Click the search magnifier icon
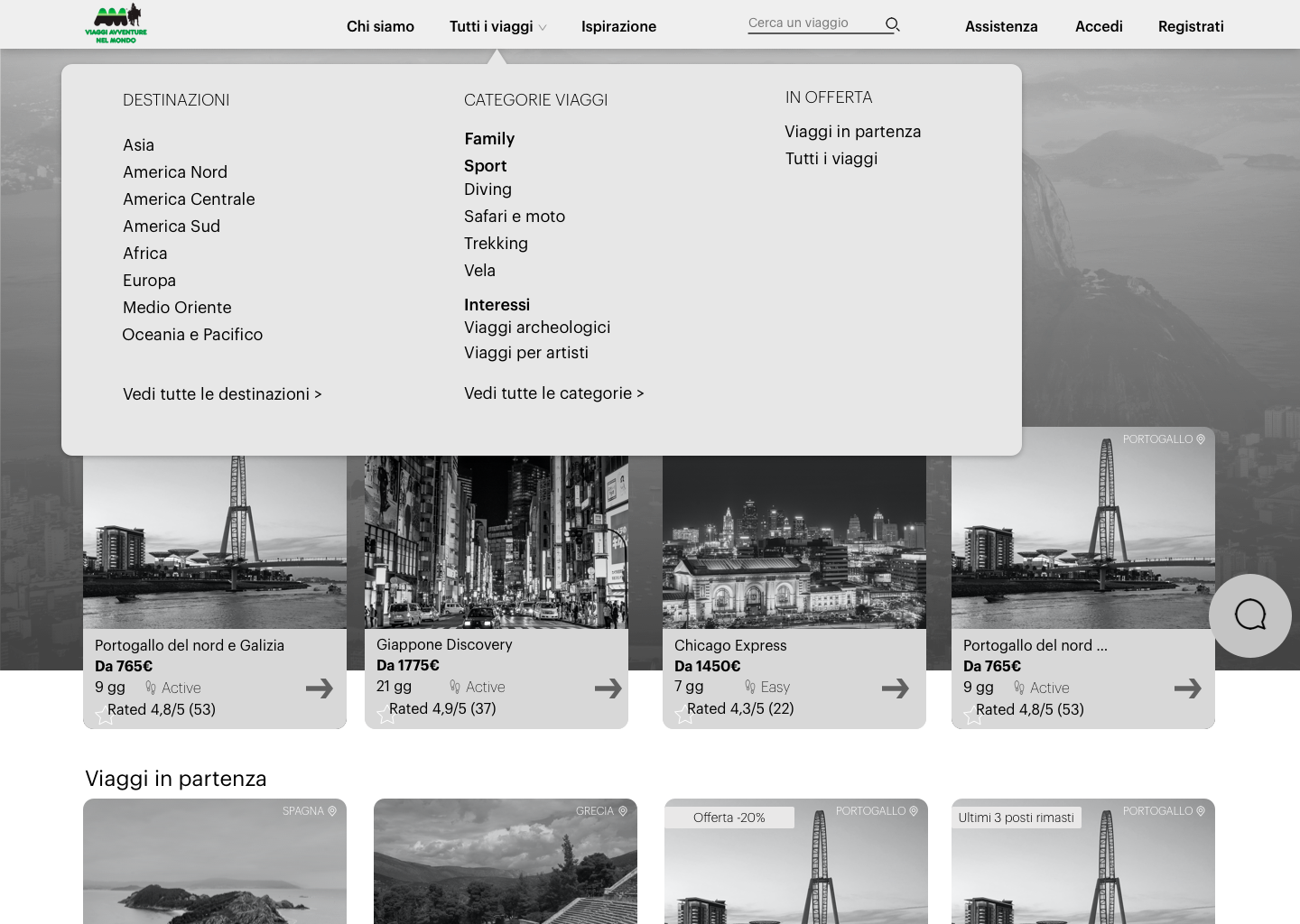This screenshot has width=1300, height=924. pos(892,24)
